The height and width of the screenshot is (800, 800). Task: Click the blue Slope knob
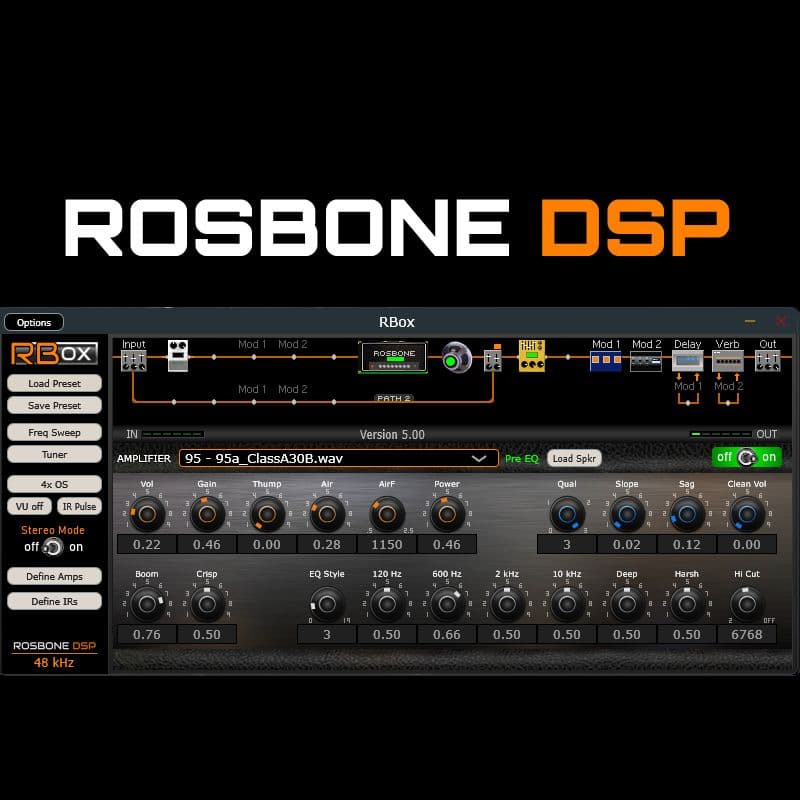tap(627, 514)
